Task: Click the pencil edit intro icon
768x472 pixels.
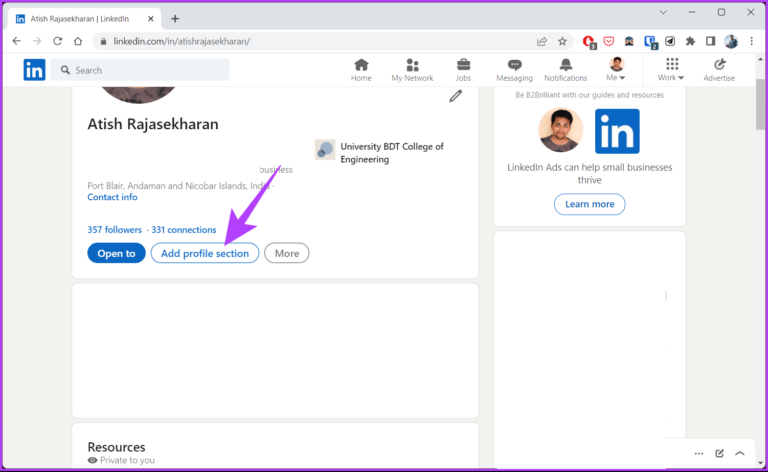Action: coord(456,96)
